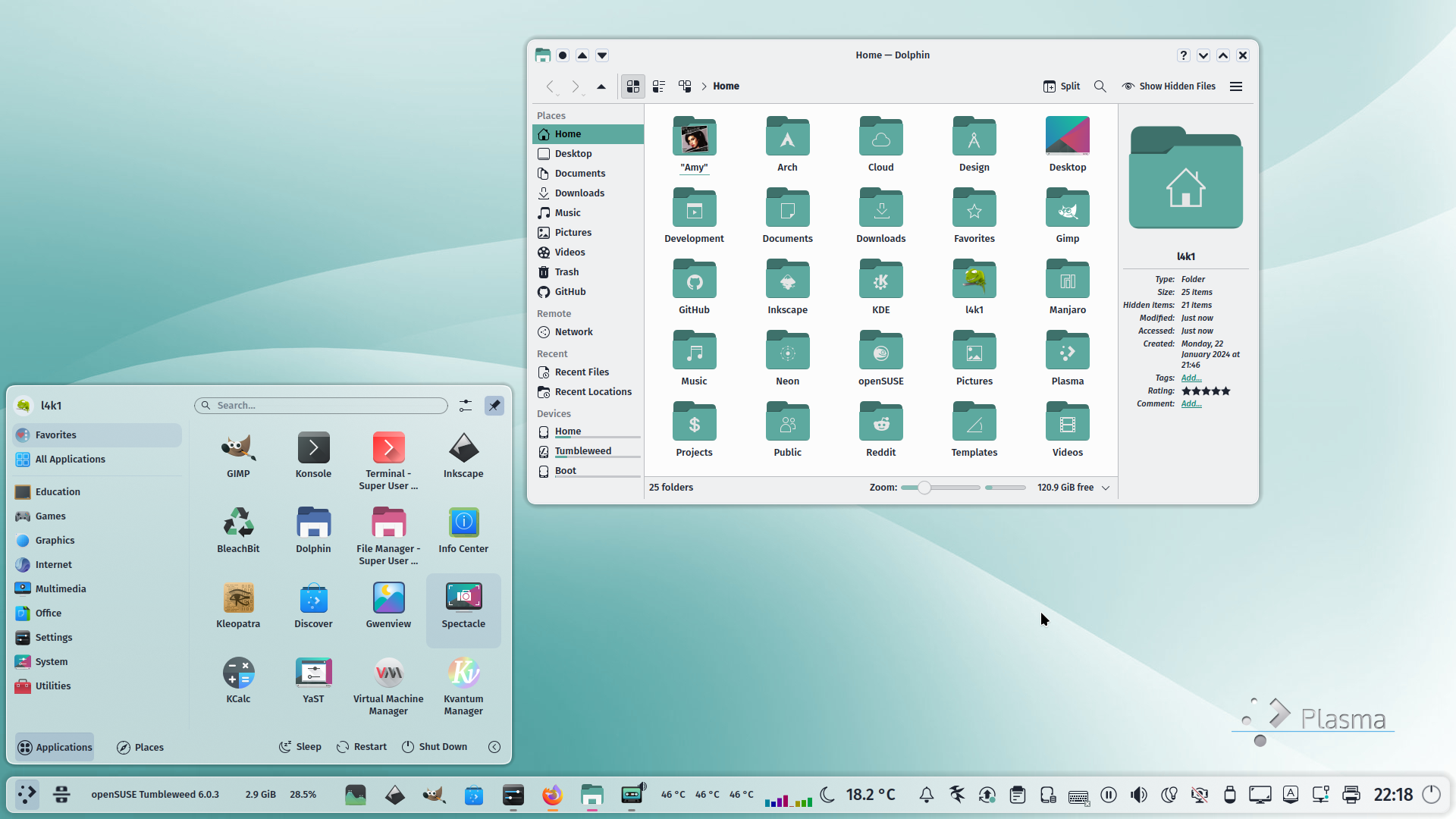Expand the free space dropdown in status bar
This screenshot has height=819, width=1456.
coord(1106,488)
